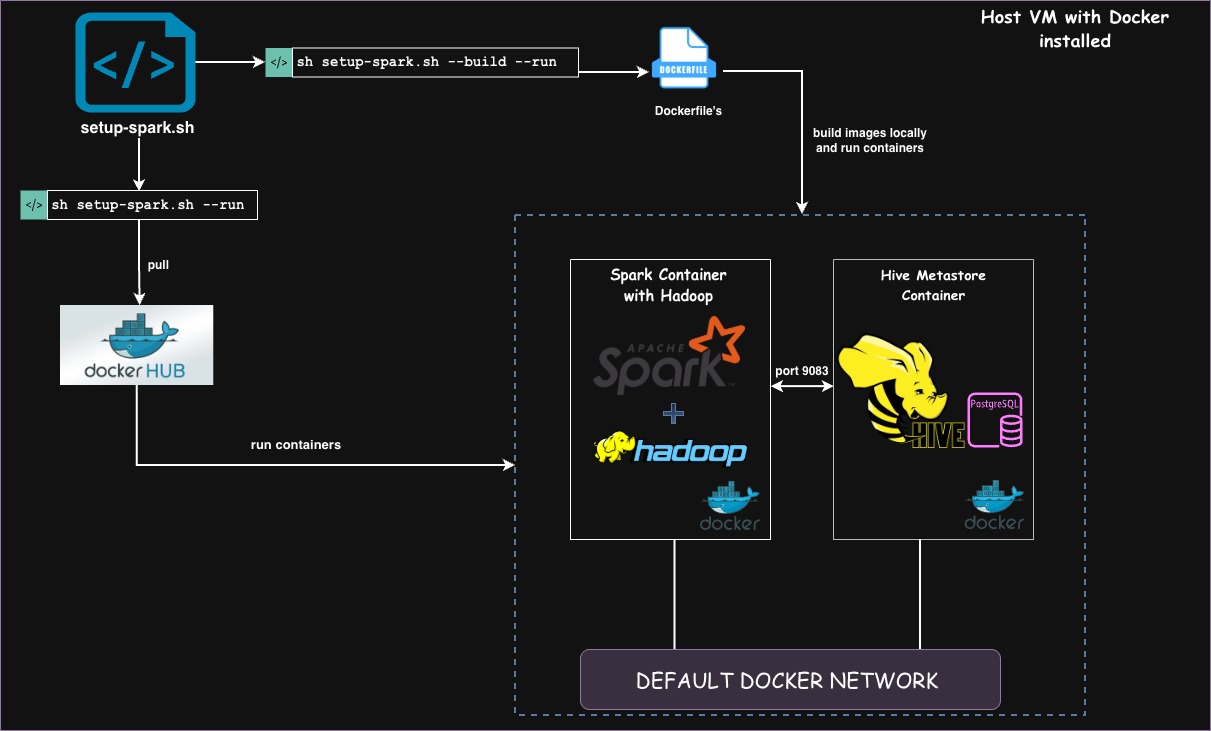Select the Docker whale in the Hive Metastore container
The width and height of the screenshot is (1211, 731).
tap(994, 500)
